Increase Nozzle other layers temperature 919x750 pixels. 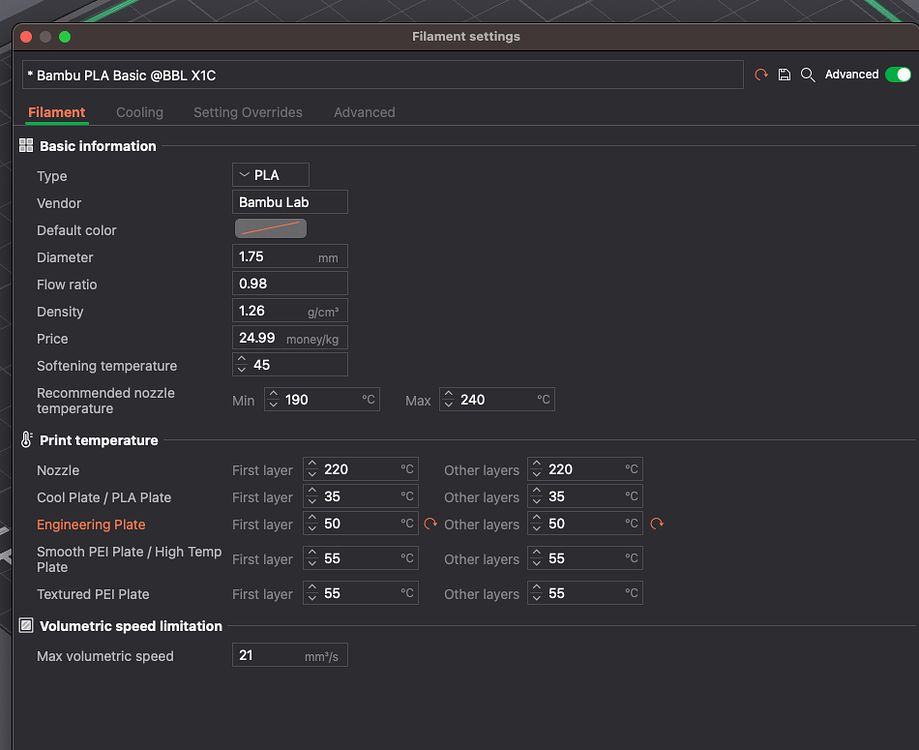point(537,463)
